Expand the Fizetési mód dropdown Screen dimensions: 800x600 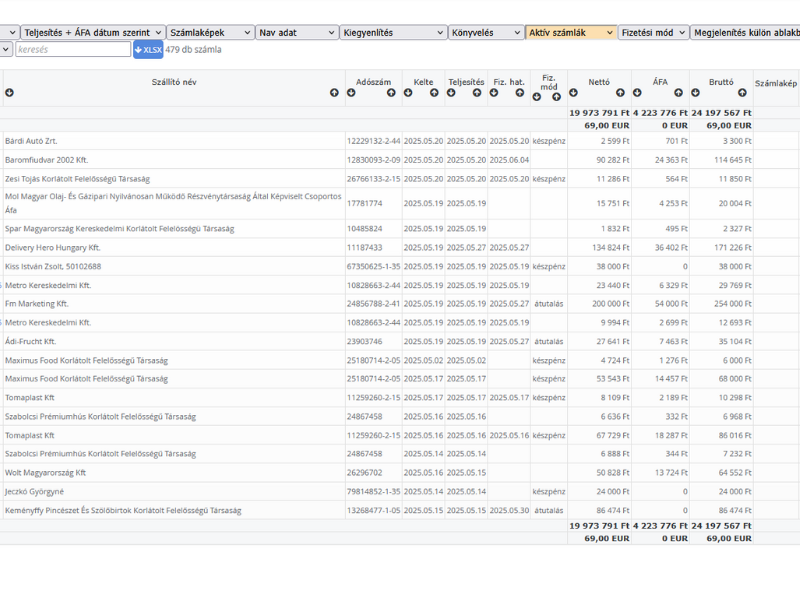pyautogui.click(x=653, y=33)
